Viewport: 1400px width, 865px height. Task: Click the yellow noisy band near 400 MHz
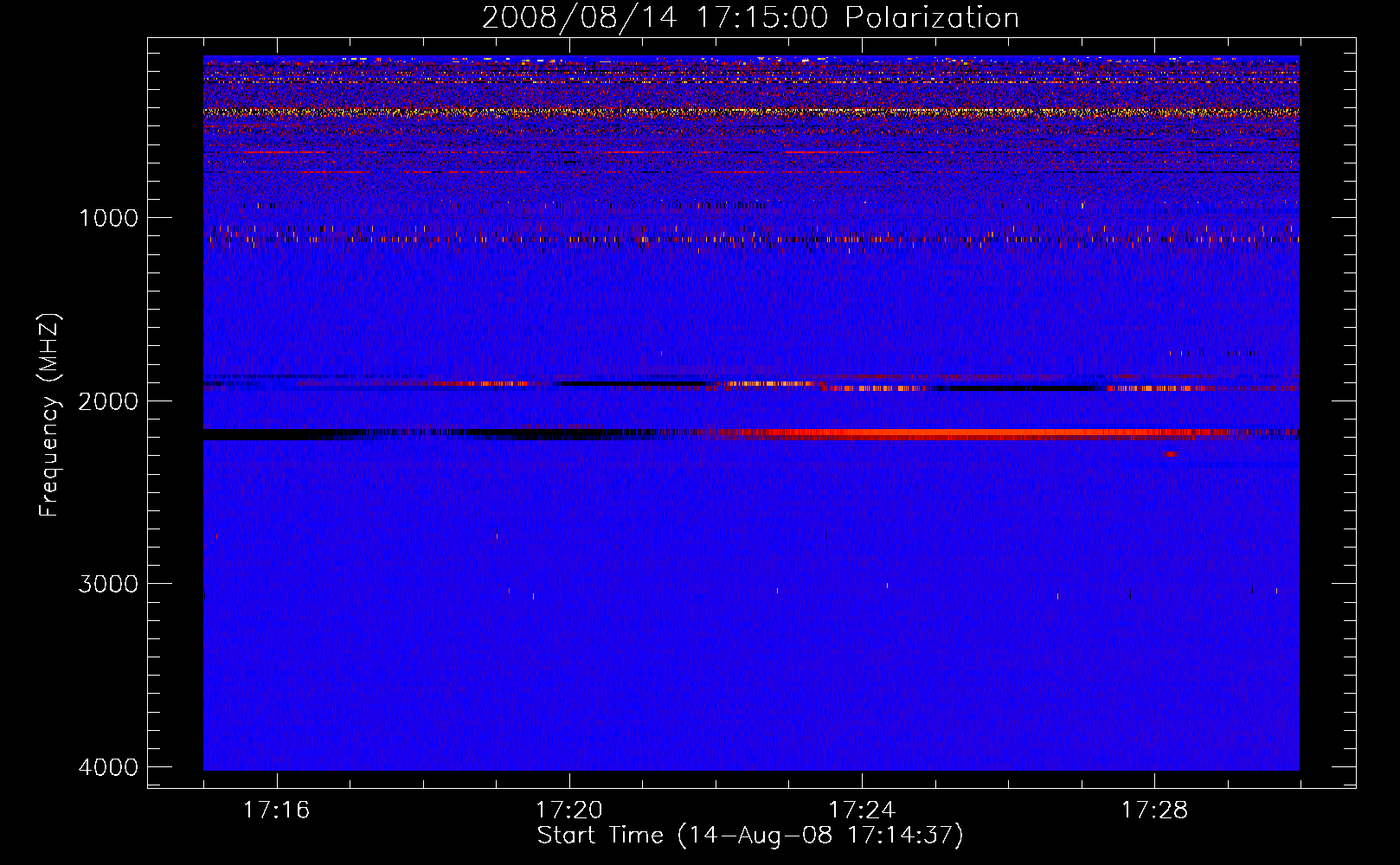point(751,112)
